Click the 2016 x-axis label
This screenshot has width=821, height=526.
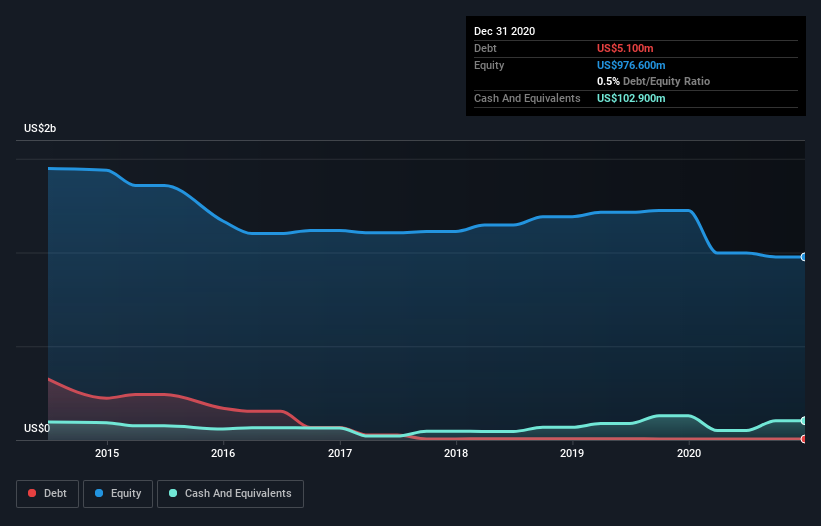[x=223, y=453]
